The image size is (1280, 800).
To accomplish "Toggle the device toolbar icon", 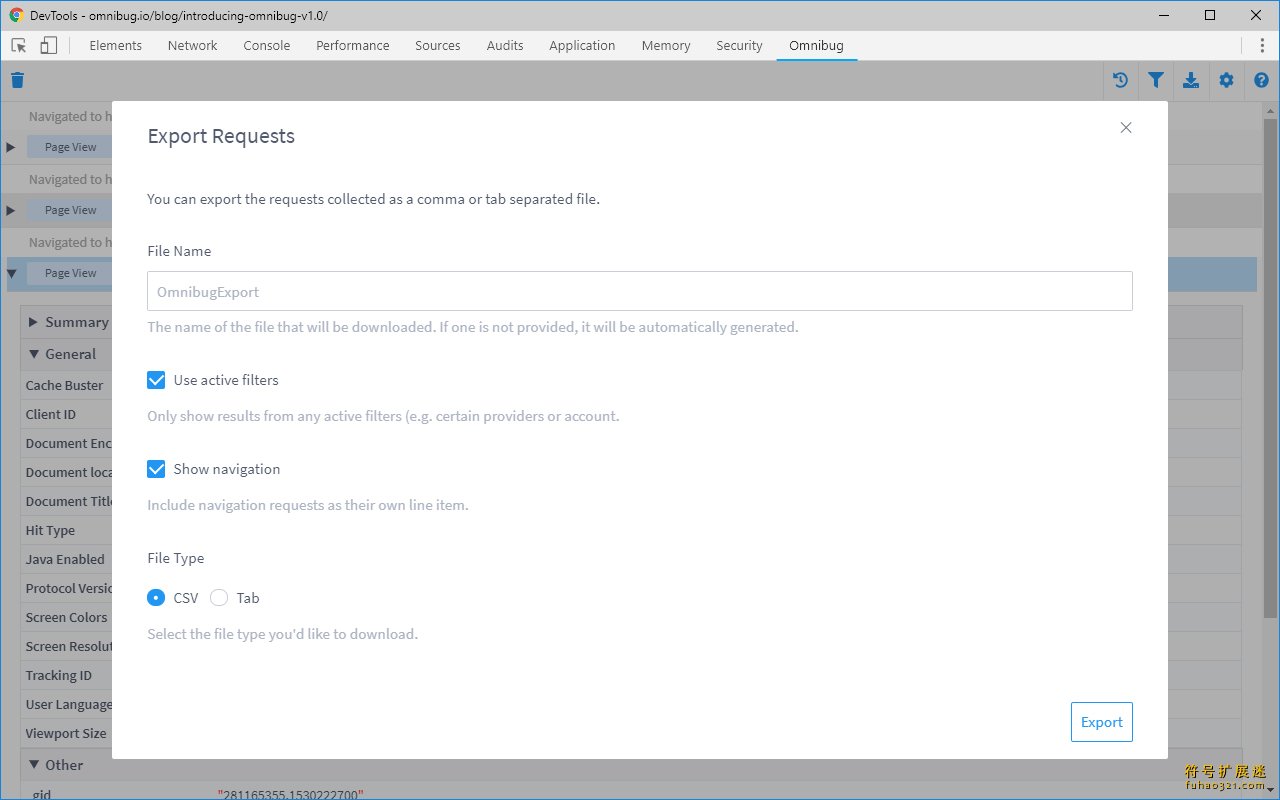I will [x=48, y=45].
